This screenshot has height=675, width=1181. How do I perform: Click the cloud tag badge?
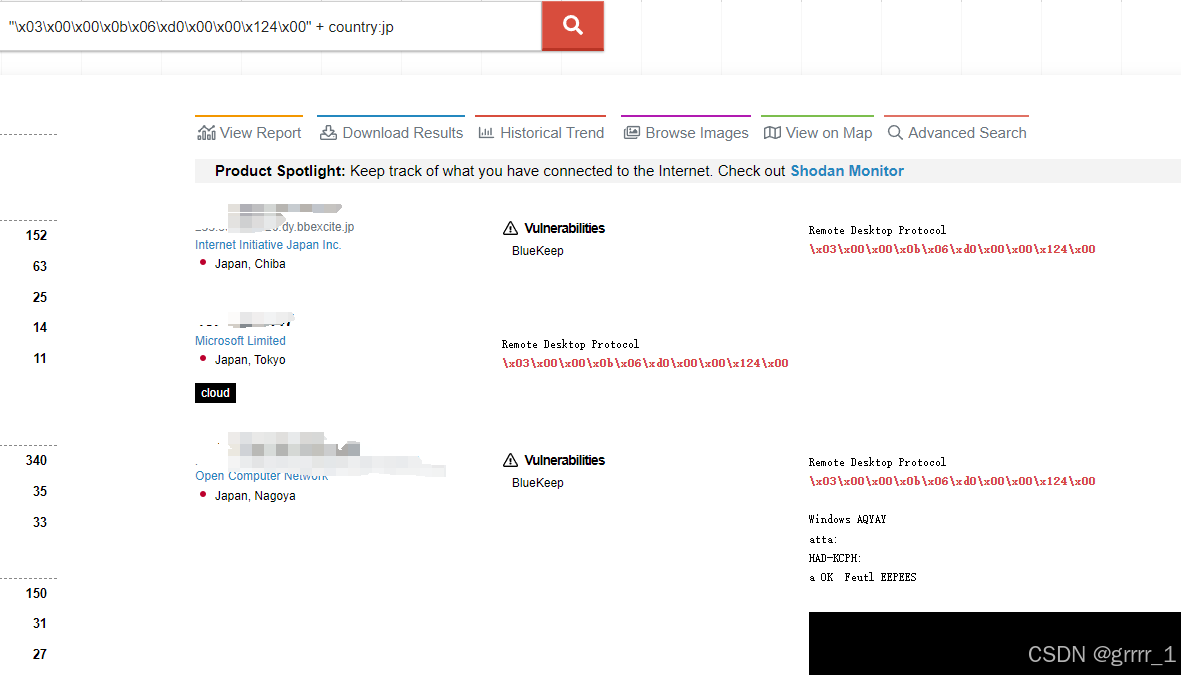(215, 392)
